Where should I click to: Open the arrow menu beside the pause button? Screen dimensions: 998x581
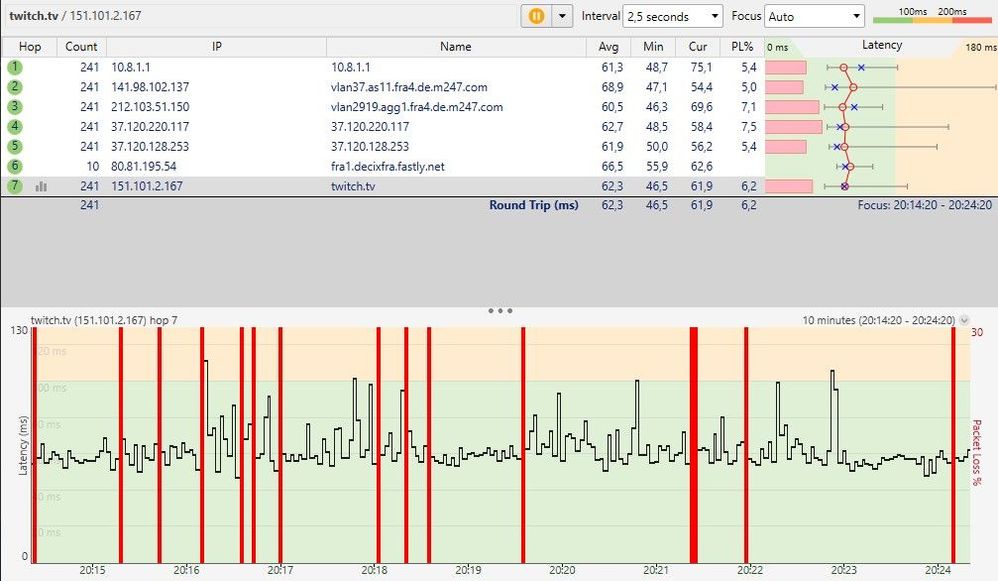(562, 16)
